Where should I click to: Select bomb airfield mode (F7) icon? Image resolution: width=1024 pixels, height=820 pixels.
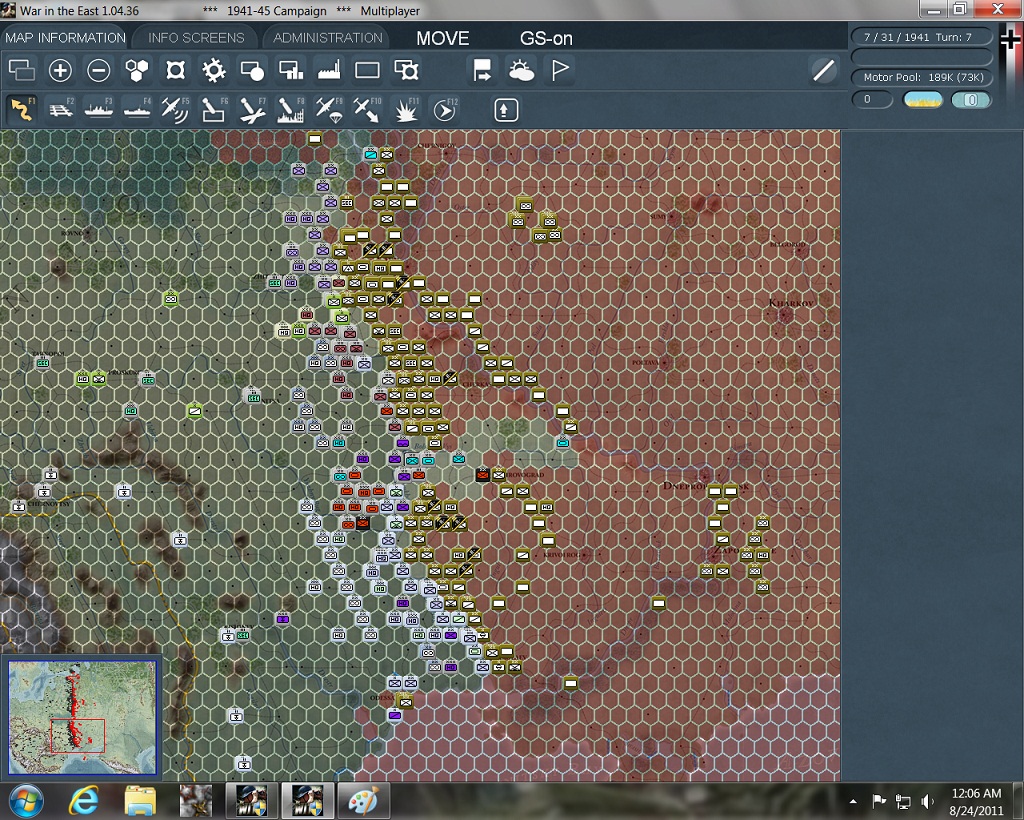coord(252,110)
